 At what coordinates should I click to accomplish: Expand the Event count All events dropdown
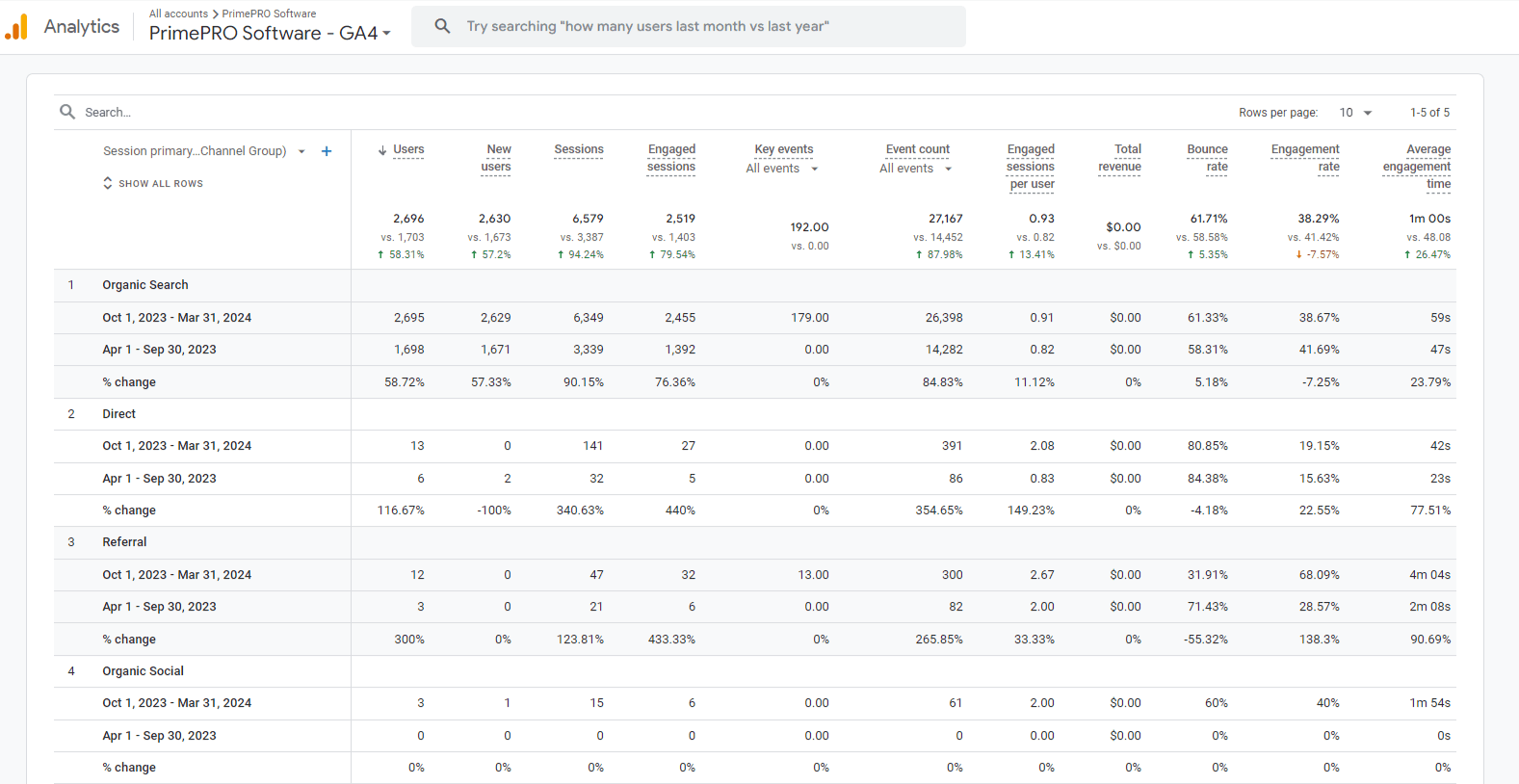point(915,169)
